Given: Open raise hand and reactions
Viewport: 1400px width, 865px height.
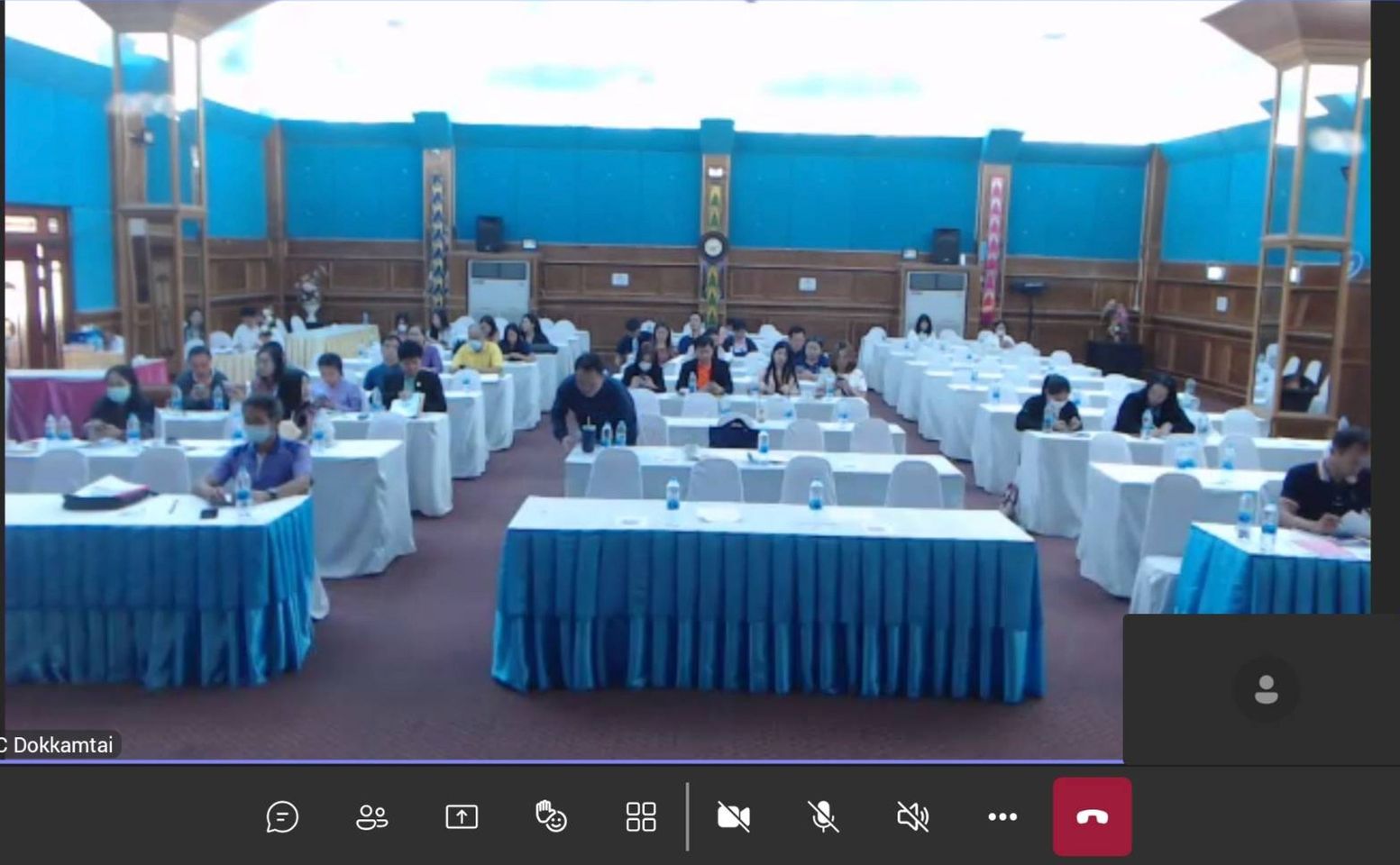Looking at the screenshot, I should [551, 817].
